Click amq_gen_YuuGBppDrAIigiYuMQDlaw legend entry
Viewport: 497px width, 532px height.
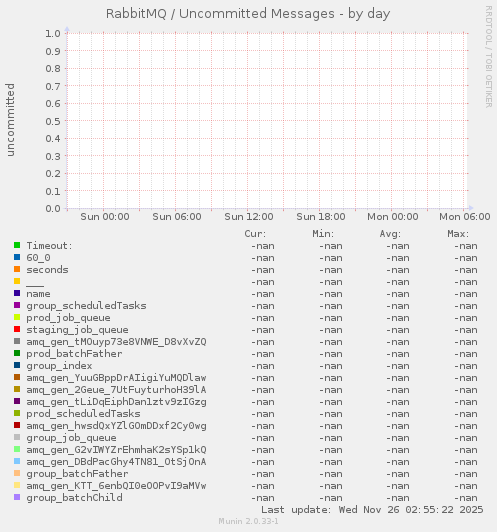point(116,378)
